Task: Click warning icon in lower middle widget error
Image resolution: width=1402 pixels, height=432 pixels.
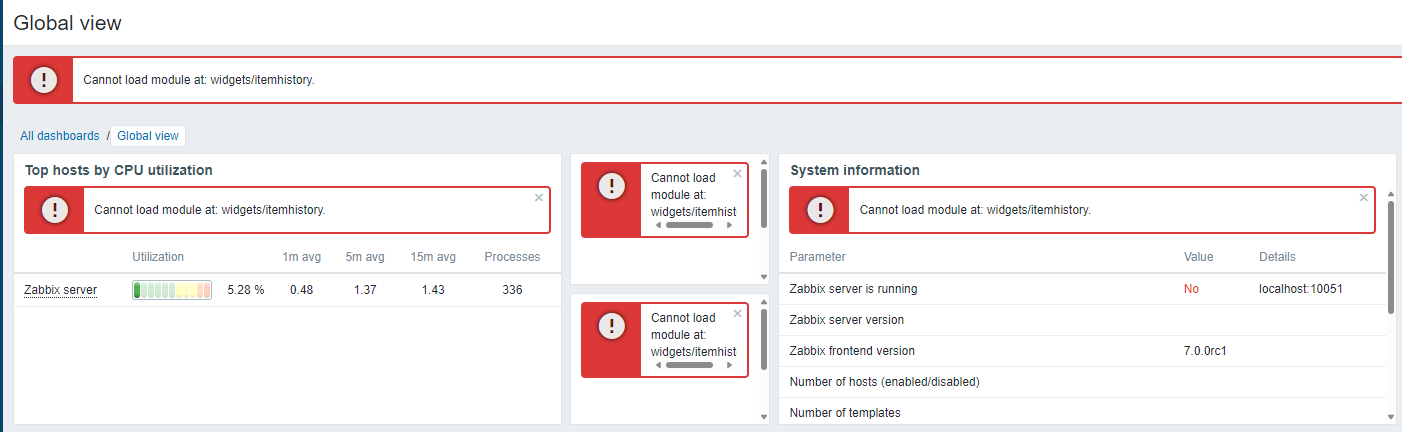Action: pos(611,326)
